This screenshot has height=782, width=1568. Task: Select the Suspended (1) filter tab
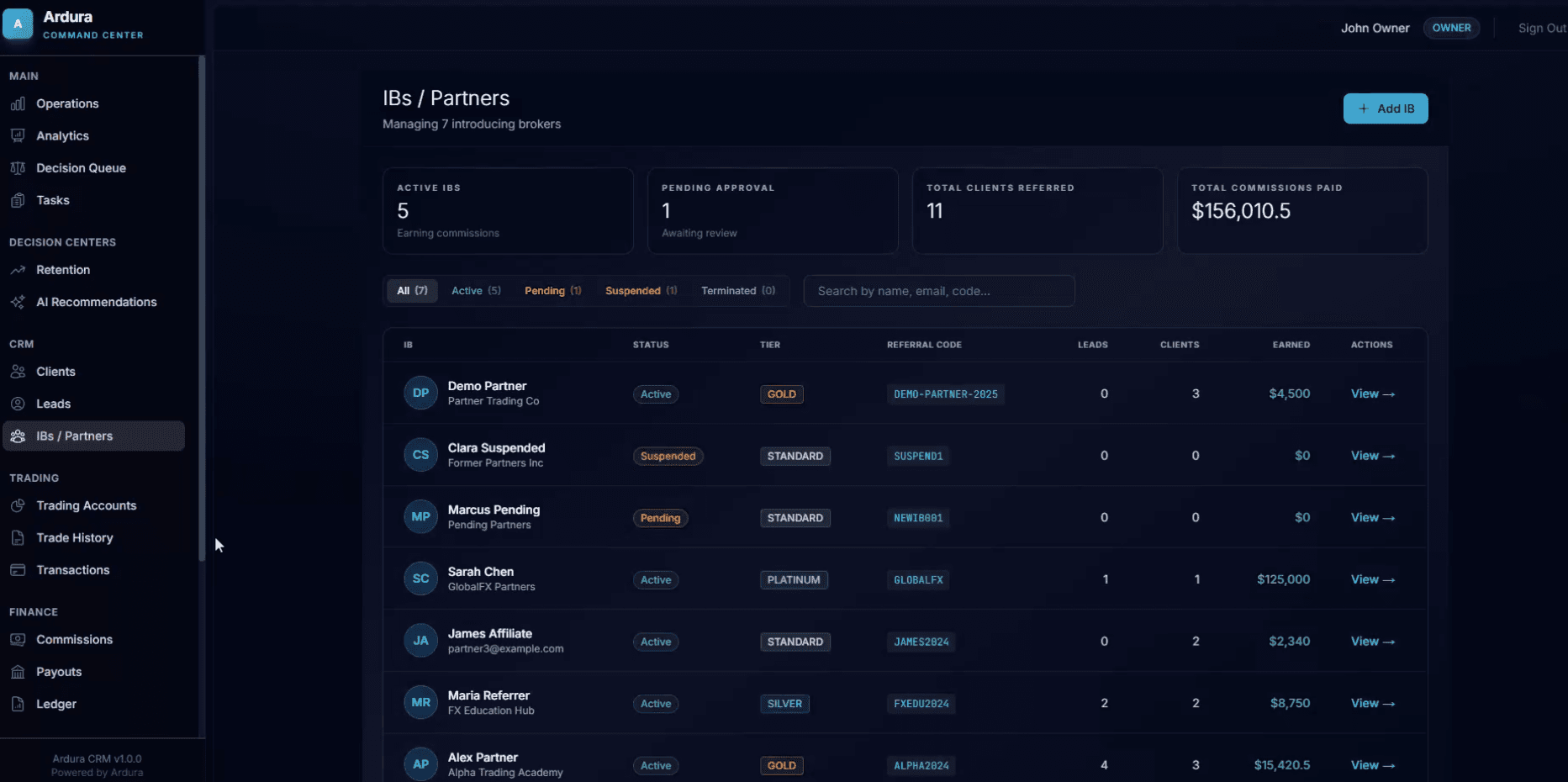(641, 291)
